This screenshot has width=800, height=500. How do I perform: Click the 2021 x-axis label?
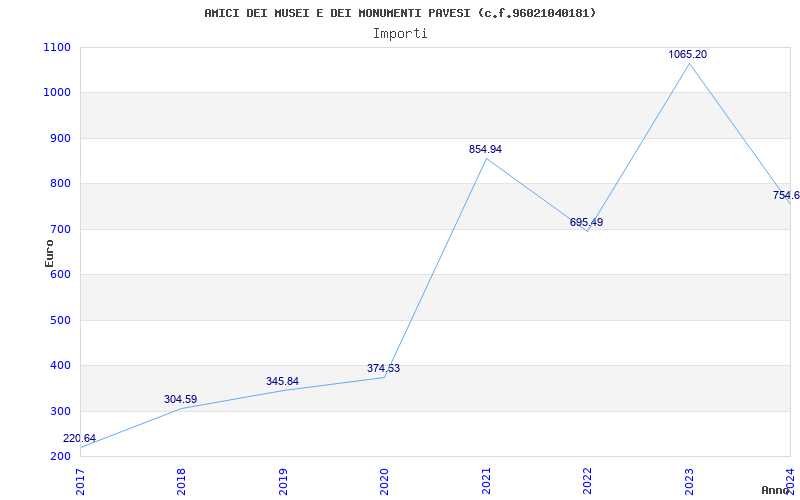point(486,482)
